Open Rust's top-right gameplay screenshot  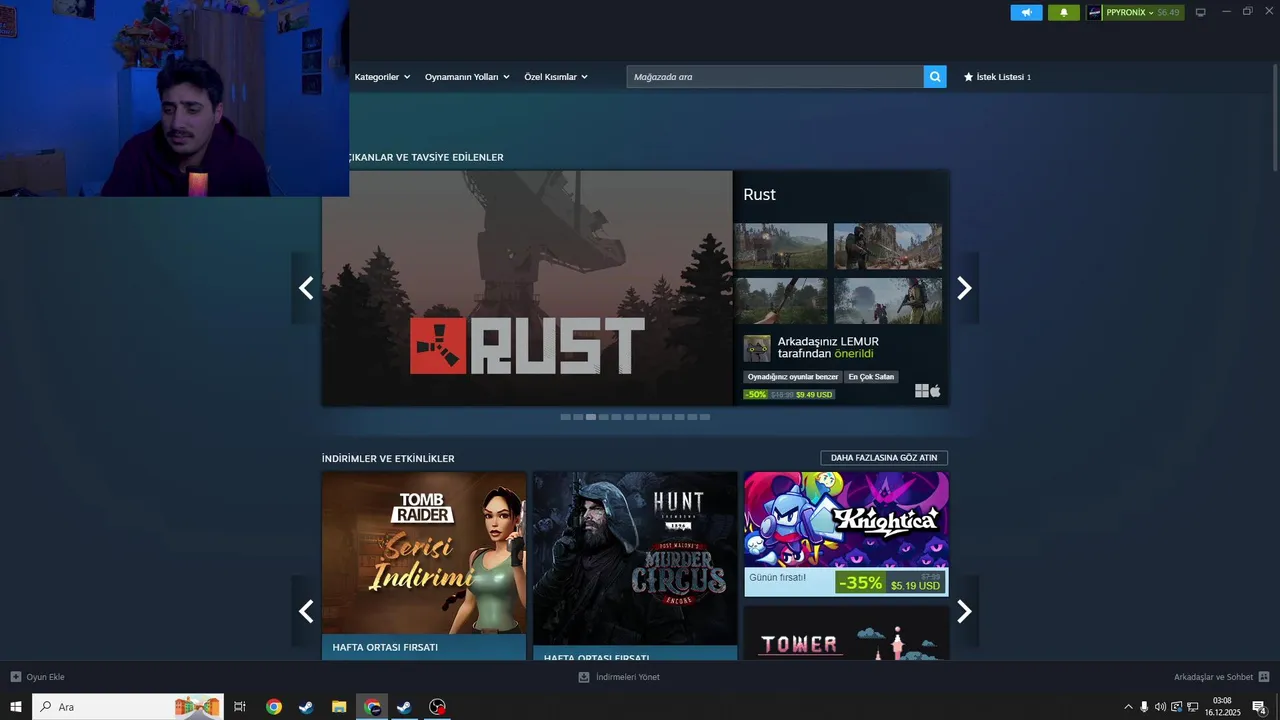[888, 246]
